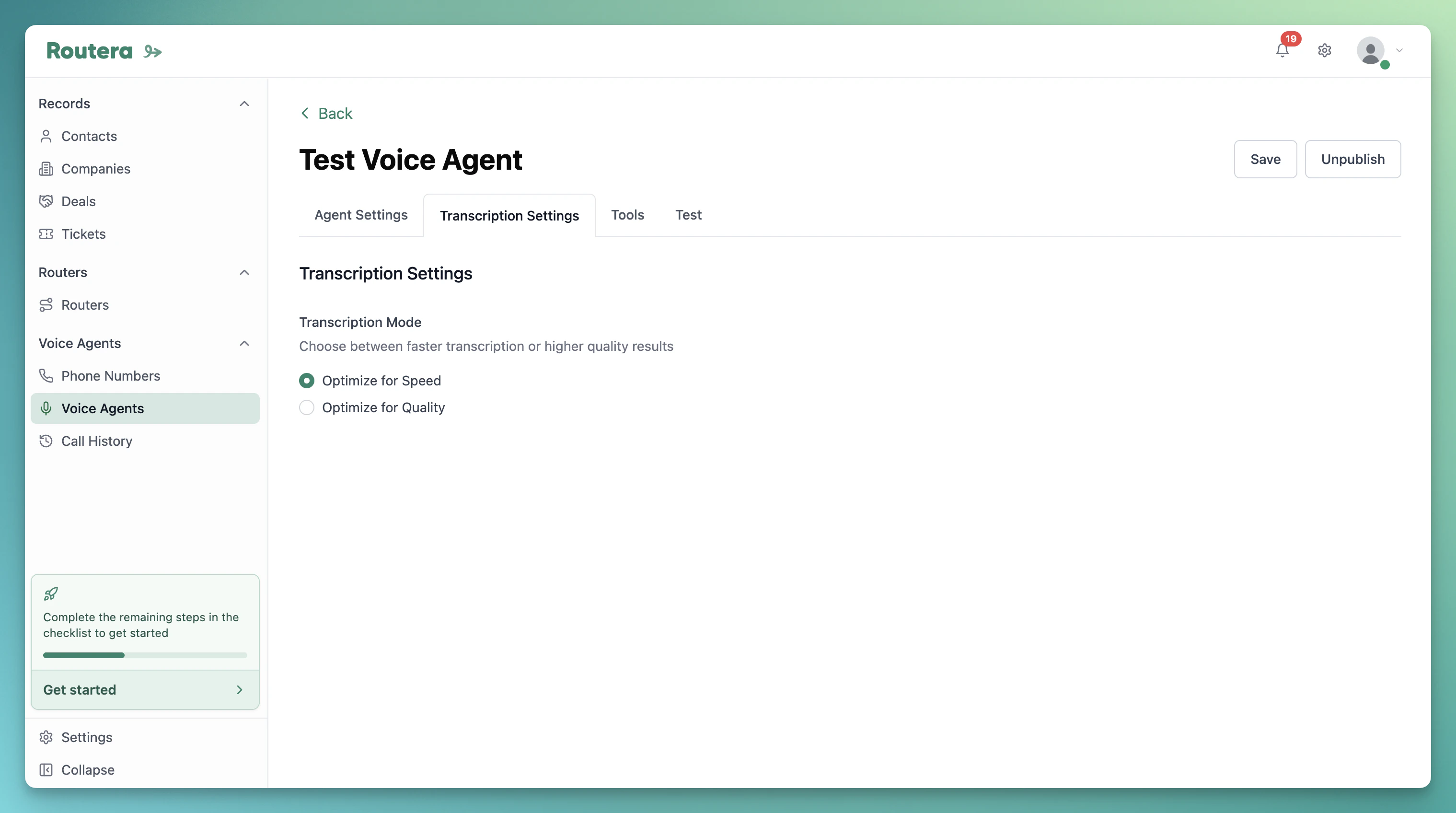Click the Voice Agents section heading
The height and width of the screenshot is (813, 1456).
[80, 343]
